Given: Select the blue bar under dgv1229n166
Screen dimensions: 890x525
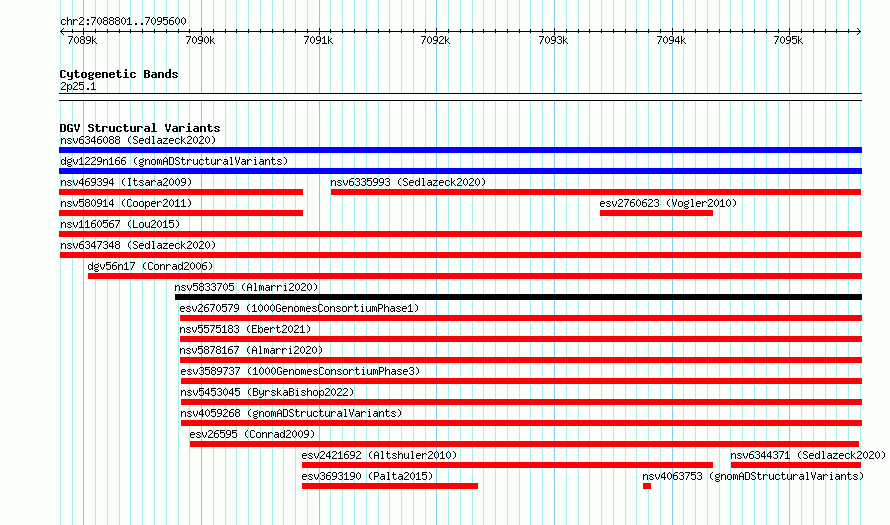Looking at the screenshot, I should coord(460,171).
